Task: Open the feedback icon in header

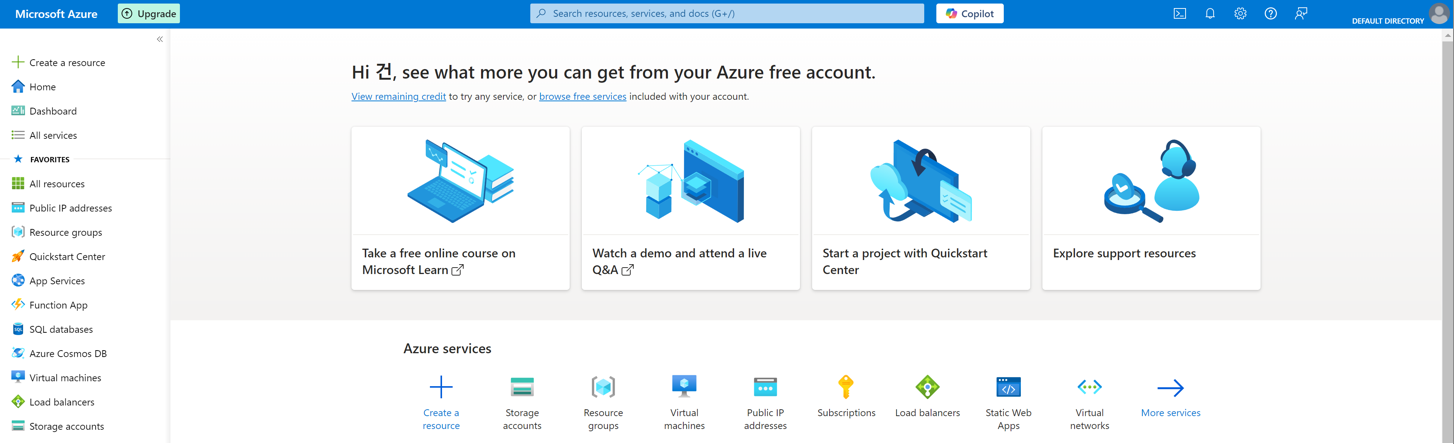Action: click(1301, 14)
